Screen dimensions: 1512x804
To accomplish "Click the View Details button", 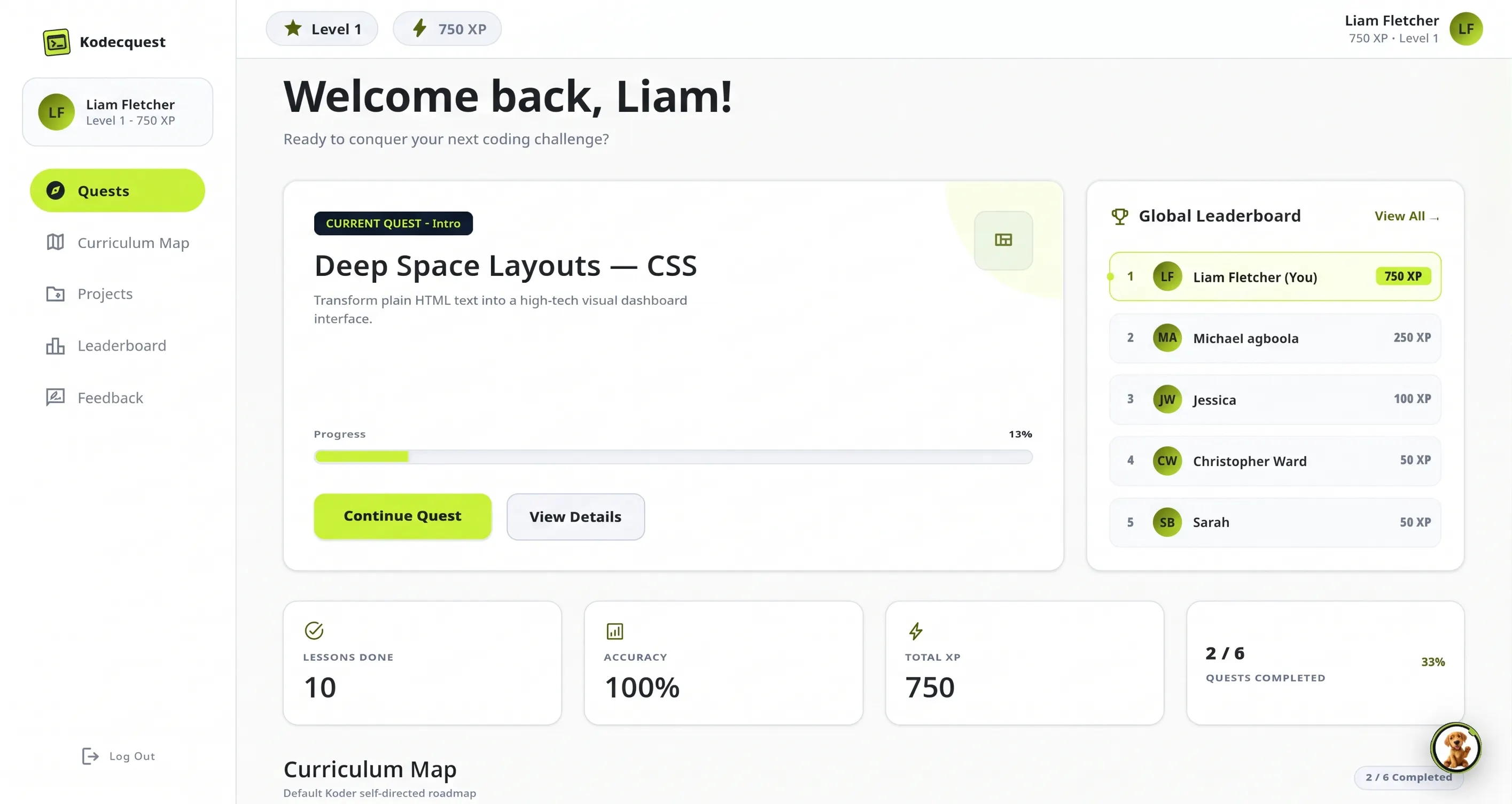I will (x=575, y=516).
